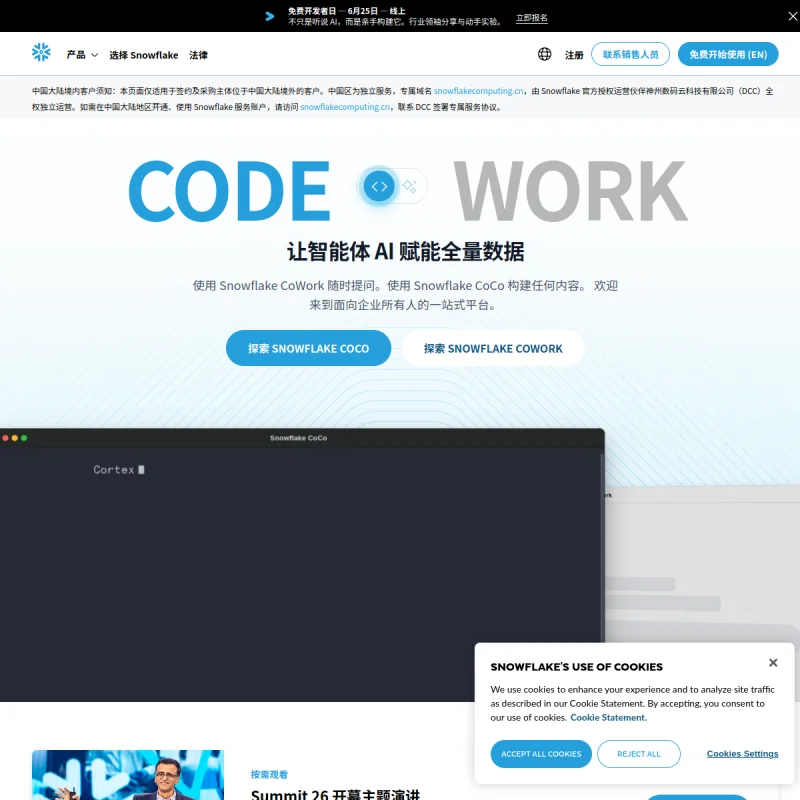Click the yellow dot in CoCo terminal
The width and height of the screenshot is (800, 800).
pyautogui.click(x=14, y=438)
